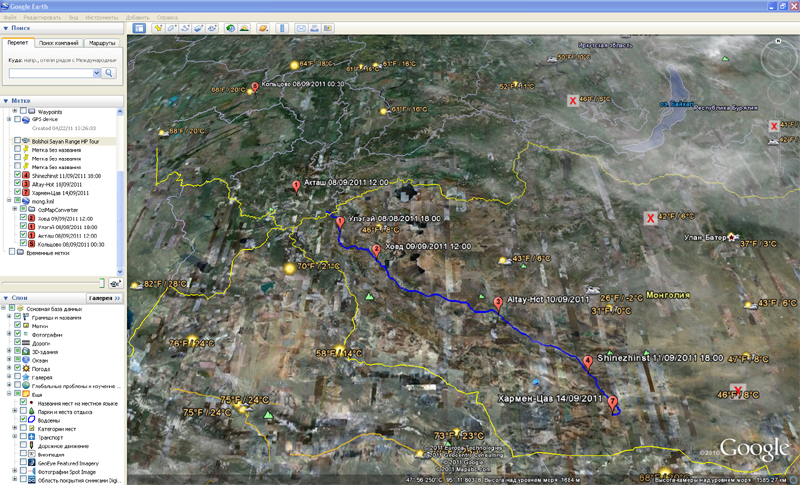
Task: Click the email envelope icon
Action: [x=301, y=28]
